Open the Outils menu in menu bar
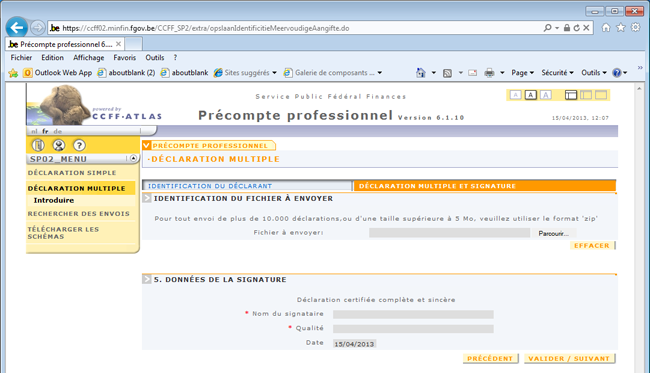Screen dimensions: 650x373 tap(155, 58)
